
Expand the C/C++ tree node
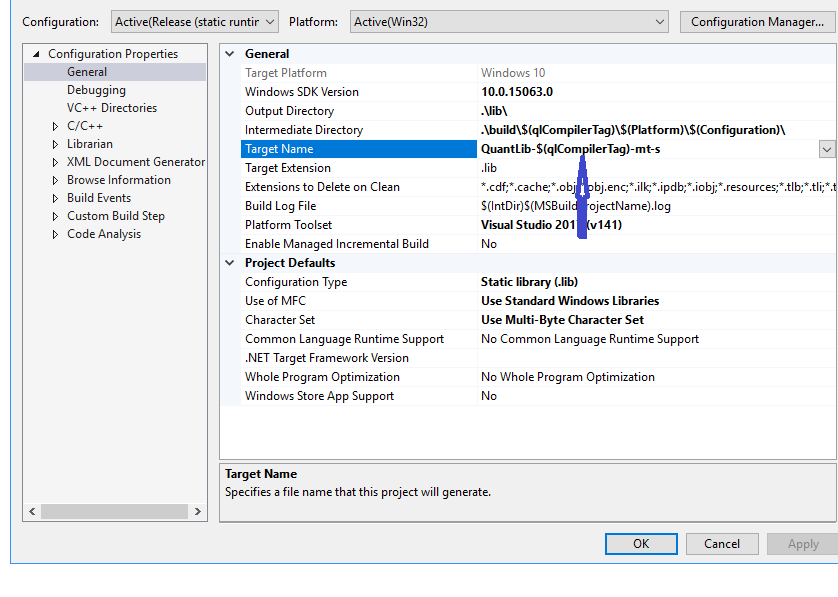(x=56, y=126)
